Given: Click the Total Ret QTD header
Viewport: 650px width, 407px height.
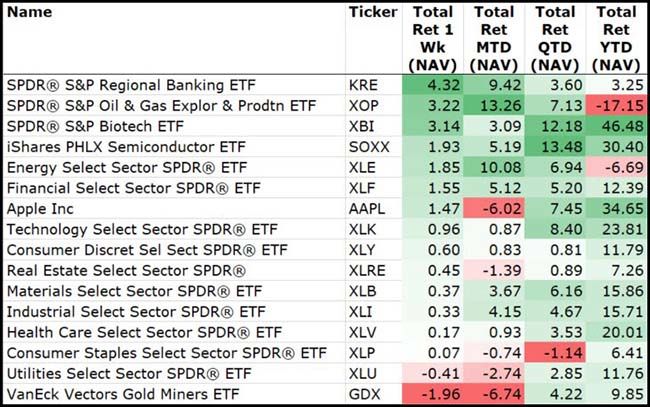Looking at the screenshot, I should click(555, 38).
